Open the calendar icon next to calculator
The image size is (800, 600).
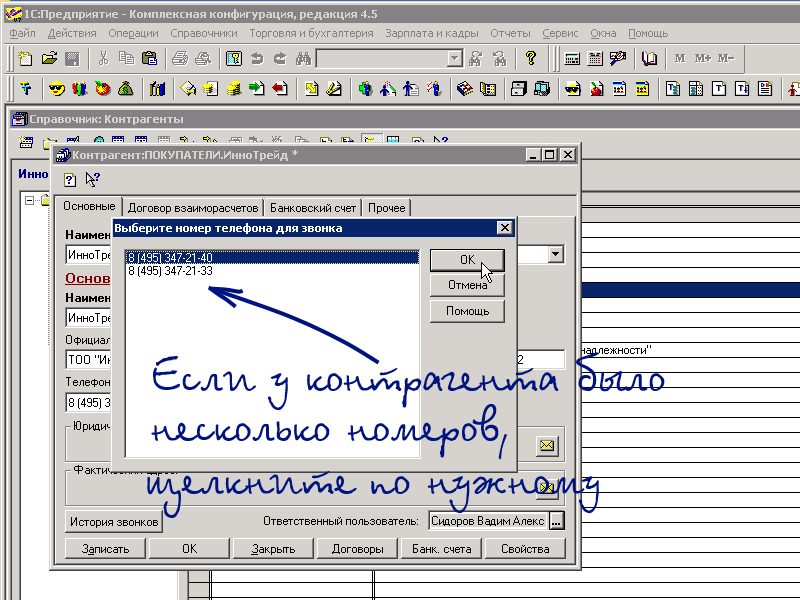[x=595, y=59]
